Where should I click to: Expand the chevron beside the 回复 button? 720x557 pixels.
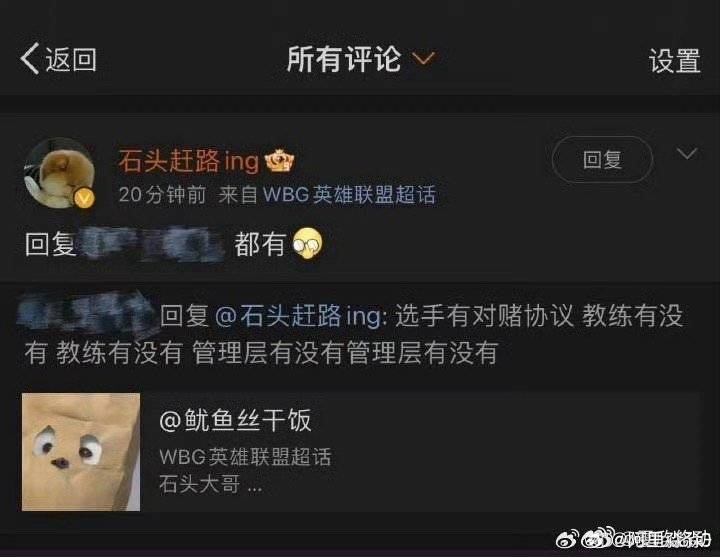(x=687, y=153)
